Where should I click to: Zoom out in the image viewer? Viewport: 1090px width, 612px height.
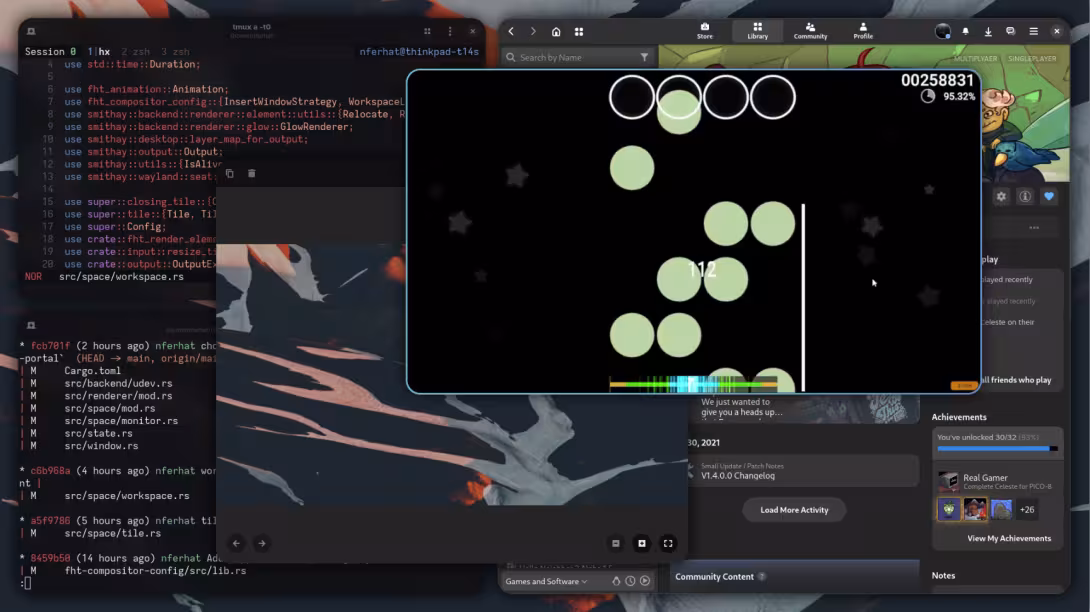616,543
